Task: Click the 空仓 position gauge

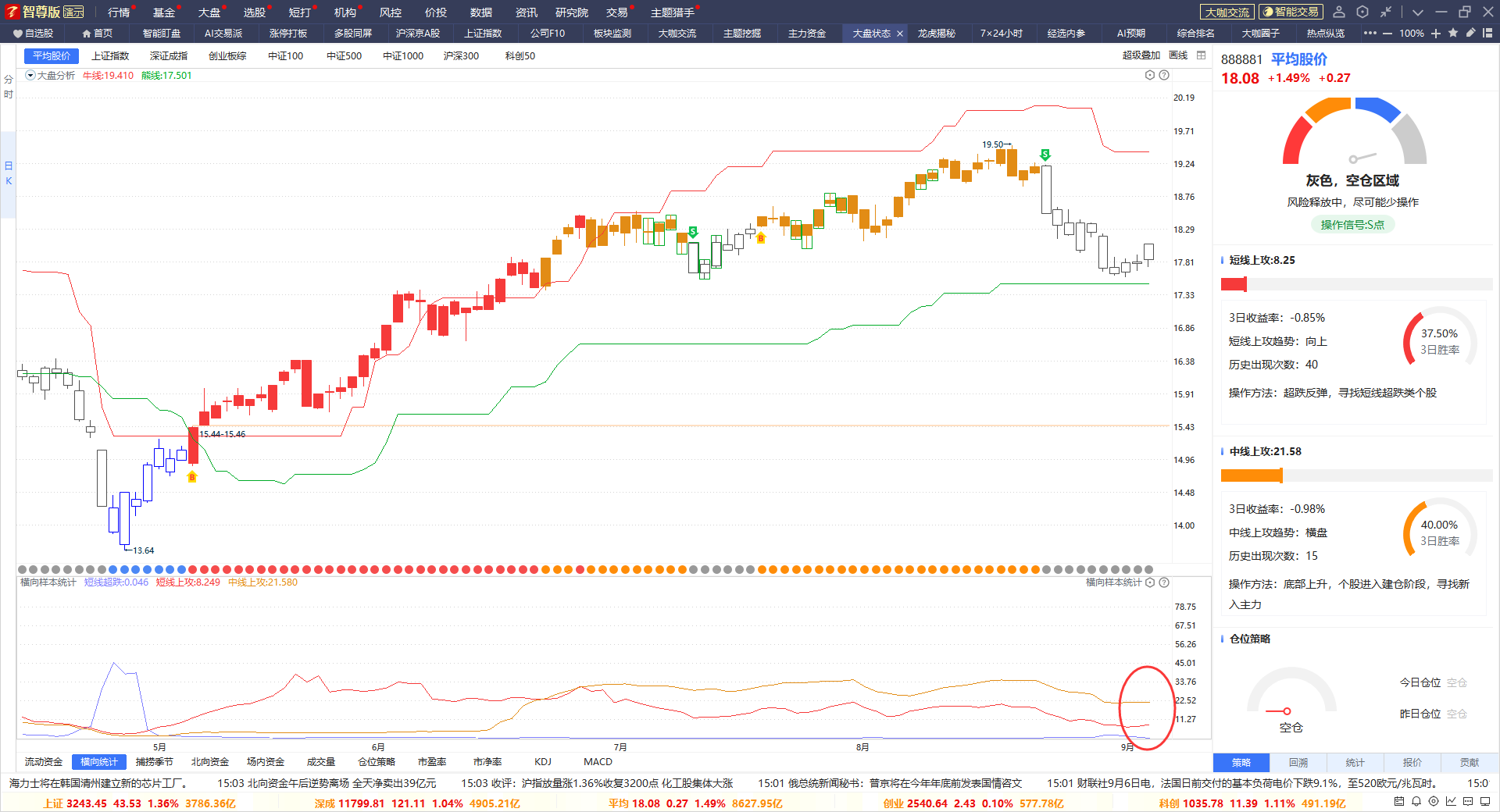Action: click(1291, 700)
